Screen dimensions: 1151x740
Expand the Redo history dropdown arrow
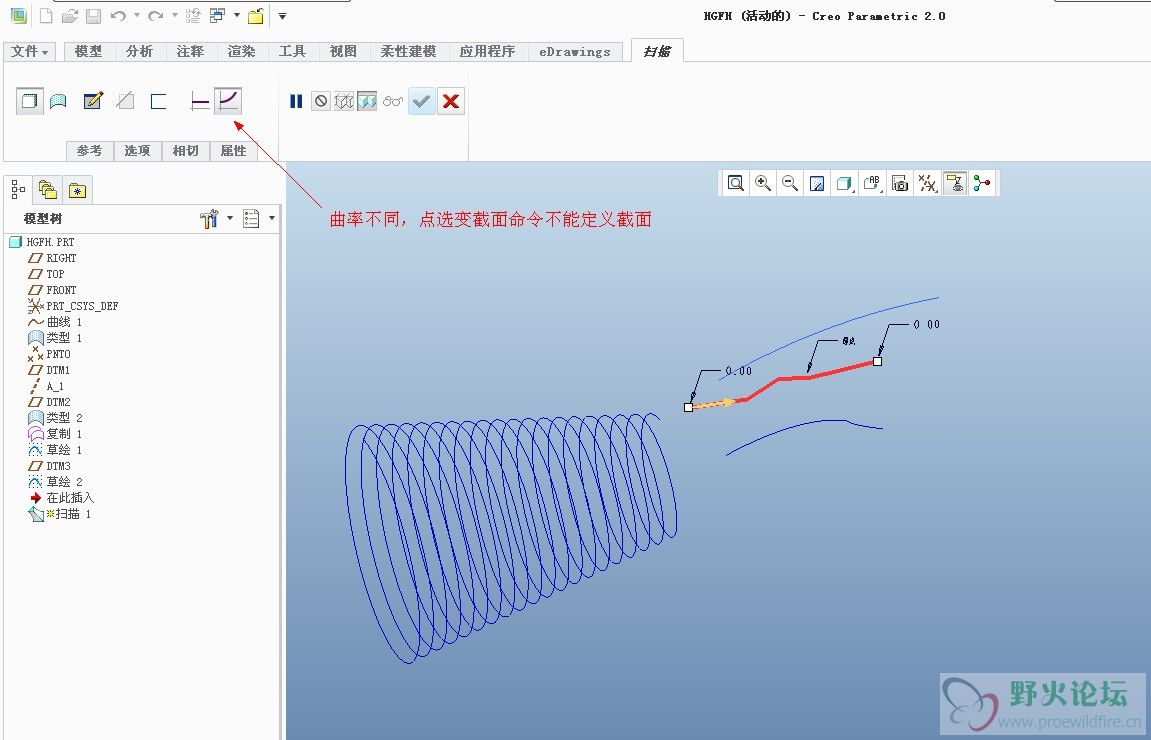(175, 15)
